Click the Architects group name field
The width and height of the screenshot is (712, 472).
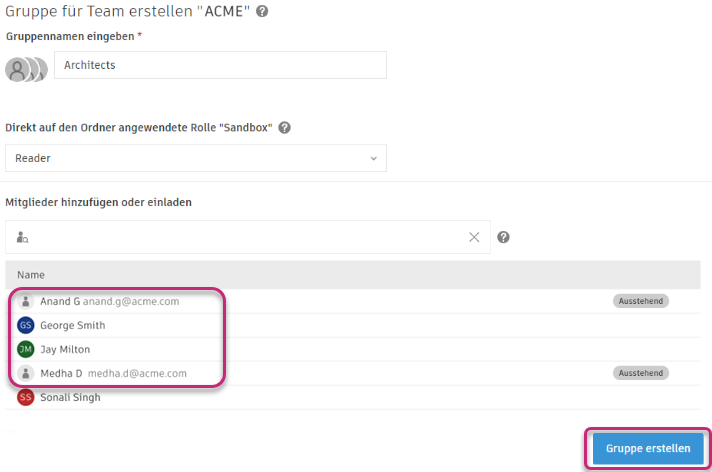(220, 65)
